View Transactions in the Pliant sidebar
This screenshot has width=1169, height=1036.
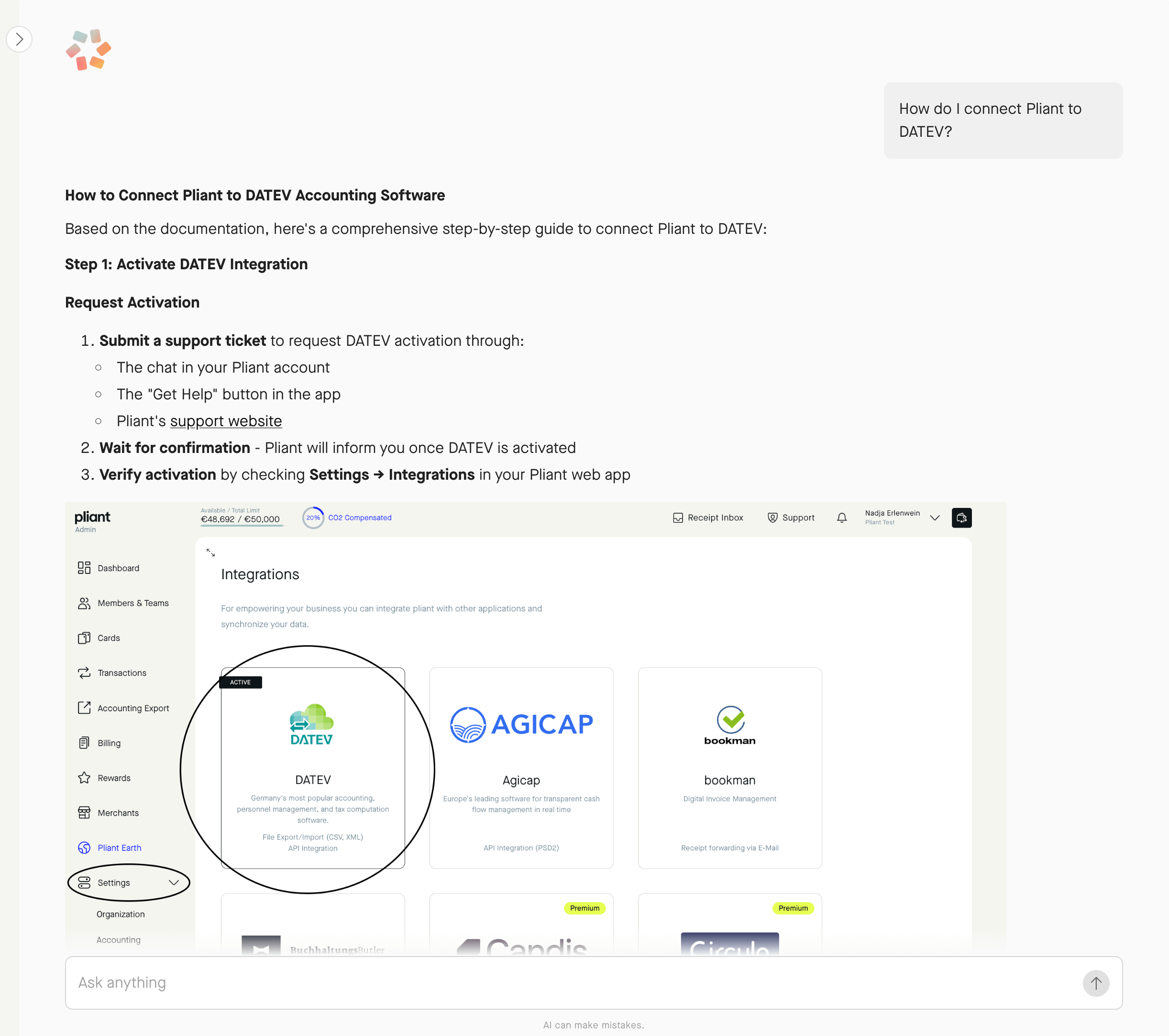(122, 673)
